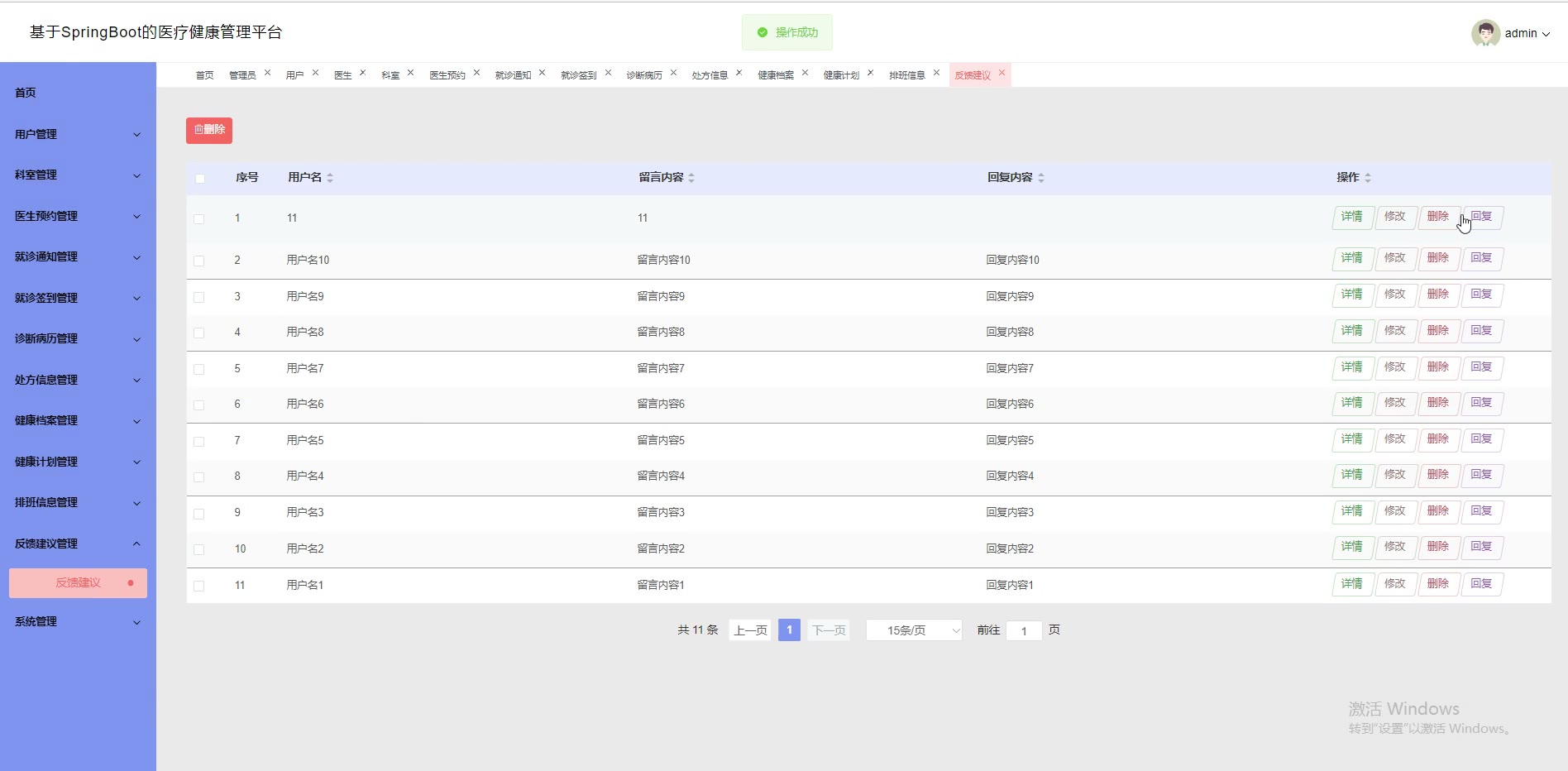Close the 用户 tab
The width and height of the screenshot is (1568, 771).
point(315,73)
